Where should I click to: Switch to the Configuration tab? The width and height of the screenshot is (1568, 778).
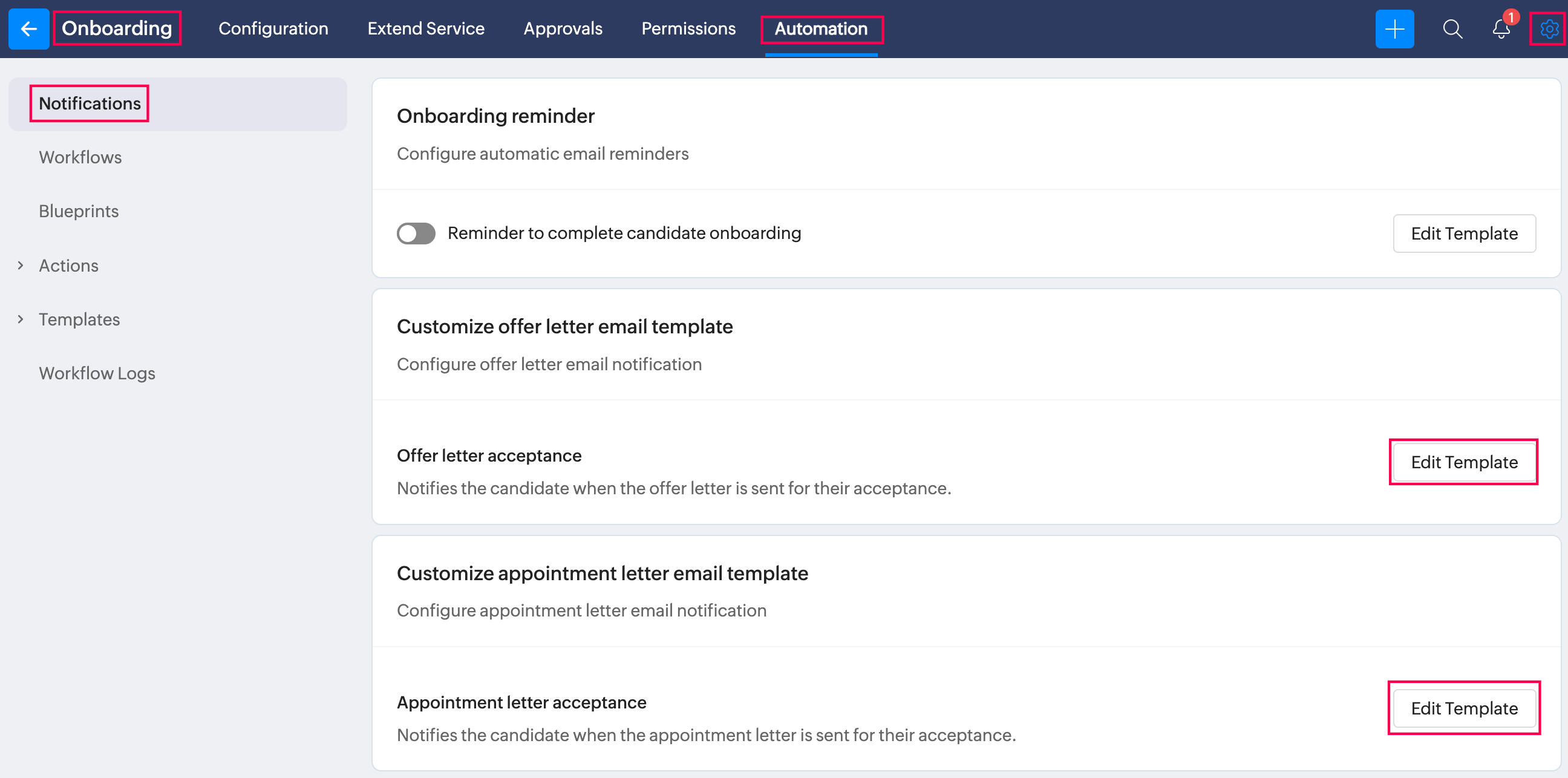click(x=273, y=28)
